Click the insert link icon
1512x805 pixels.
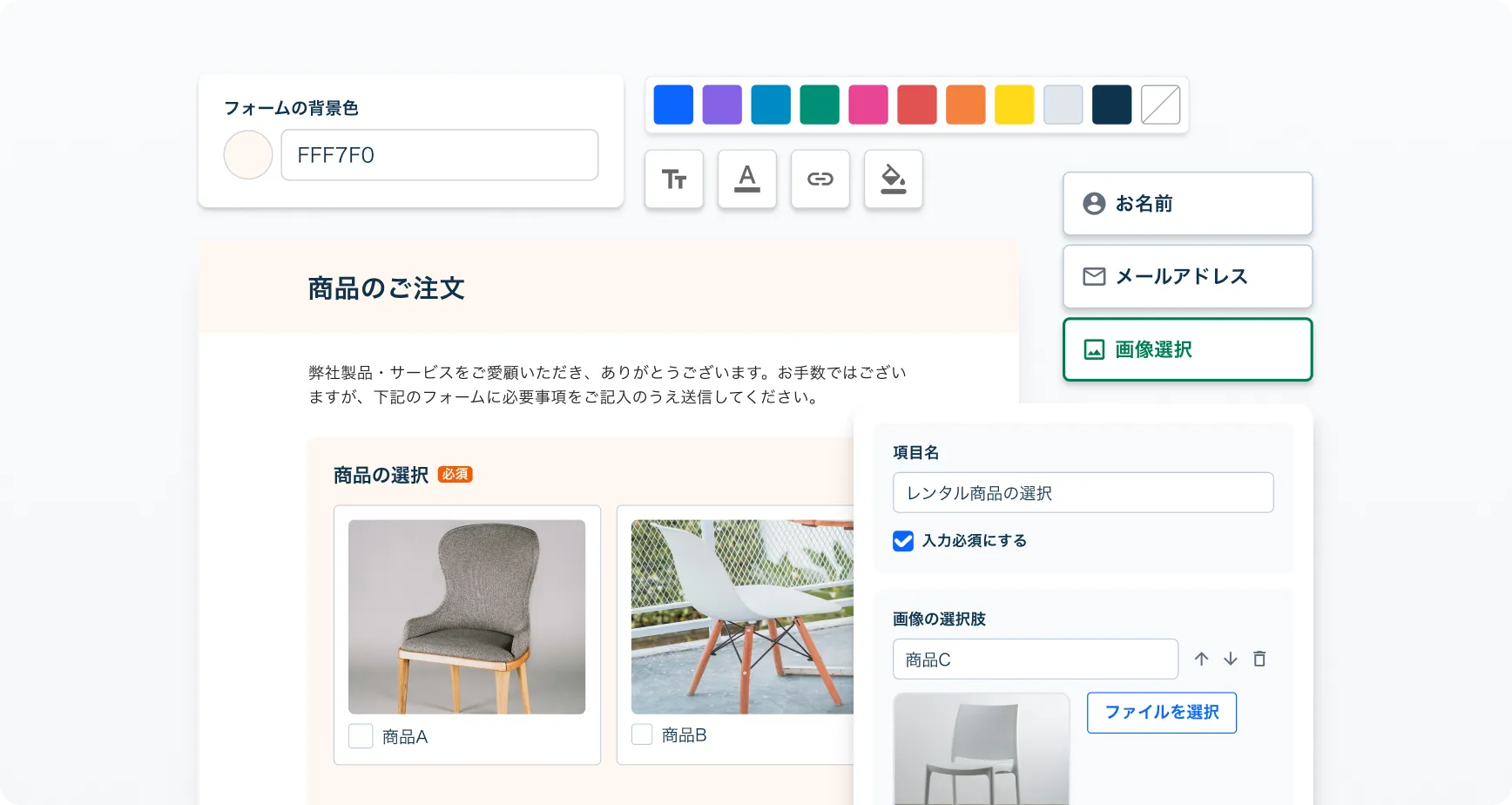pyautogui.click(x=820, y=179)
